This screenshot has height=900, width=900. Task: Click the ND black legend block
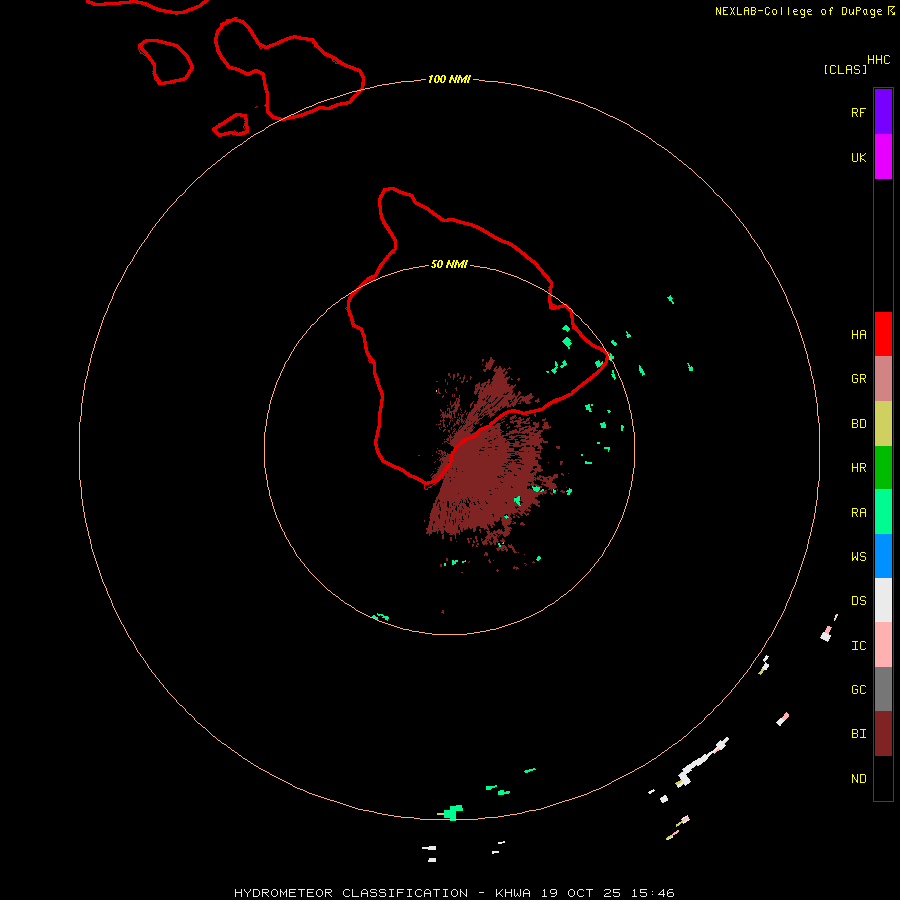point(883,778)
